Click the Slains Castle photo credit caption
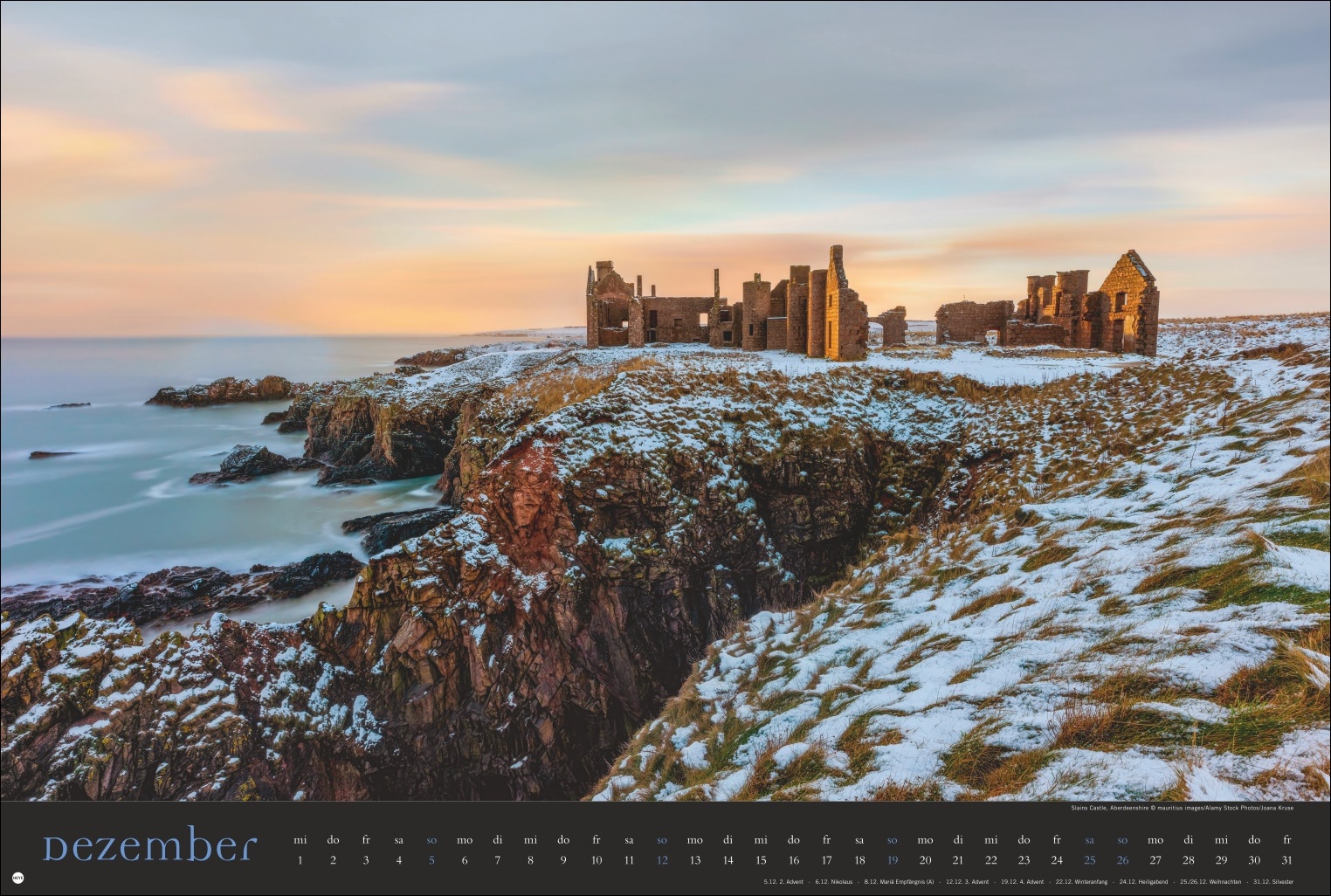 tap(1182, 808)
